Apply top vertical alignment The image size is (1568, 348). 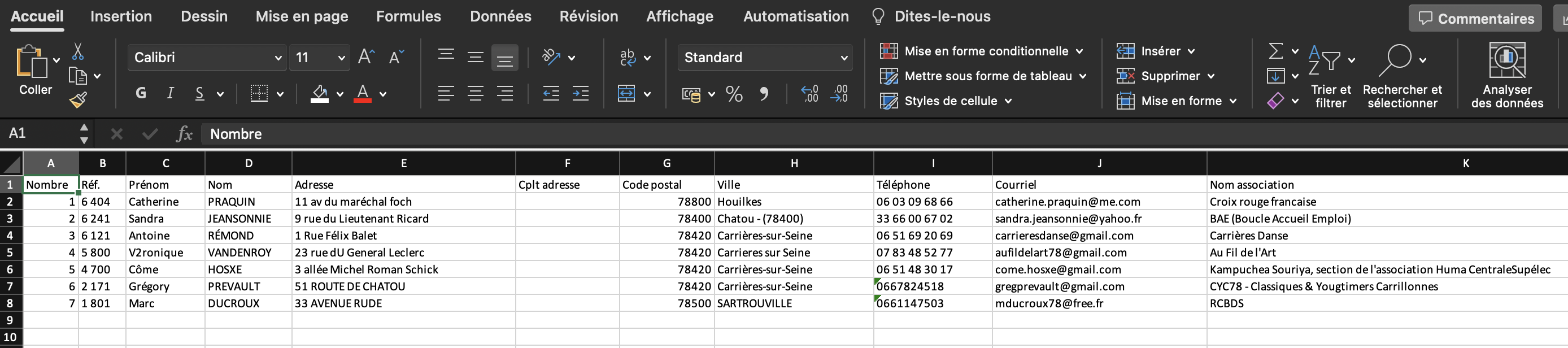pyautogui.click(x=446, y=57)
